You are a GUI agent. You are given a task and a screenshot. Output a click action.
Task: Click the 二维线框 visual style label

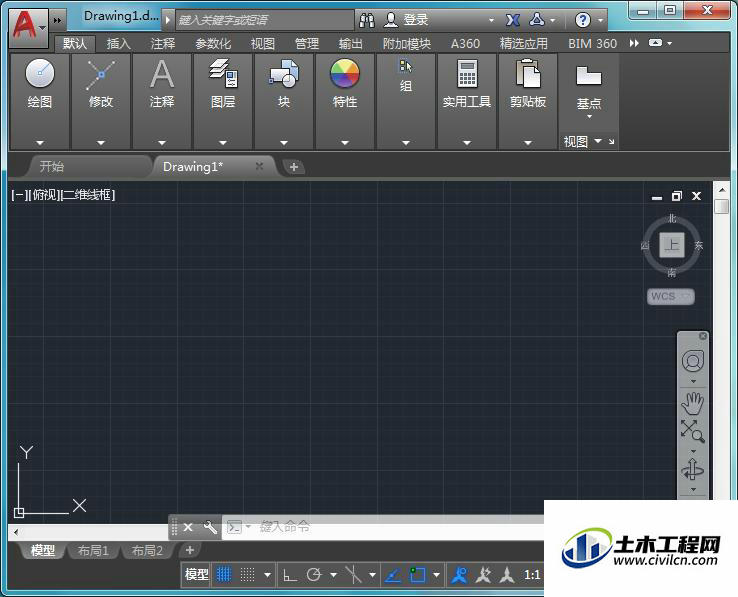point(88,194)
